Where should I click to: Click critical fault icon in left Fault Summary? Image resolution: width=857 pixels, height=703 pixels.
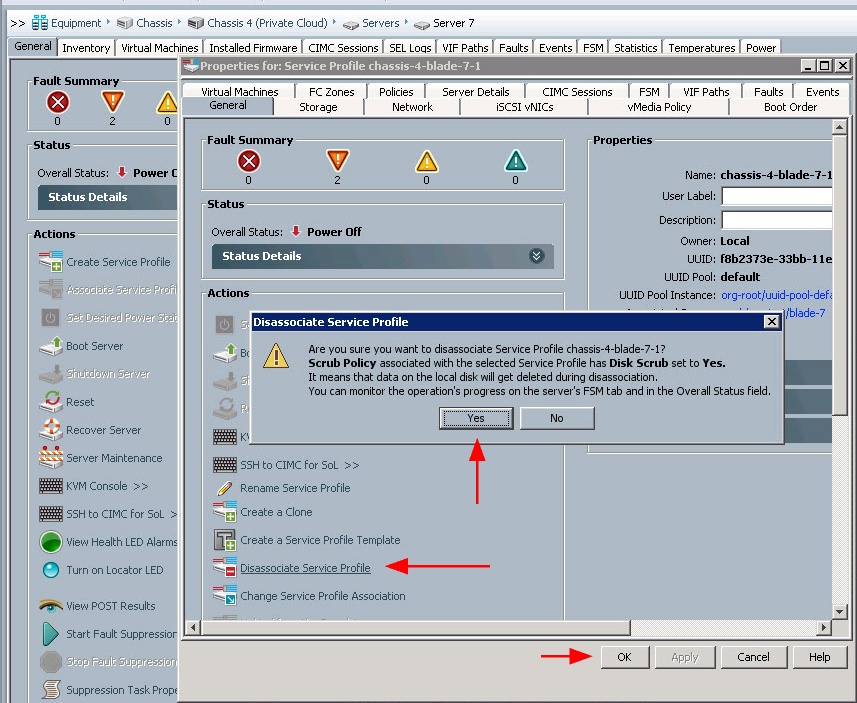(57, 102)
